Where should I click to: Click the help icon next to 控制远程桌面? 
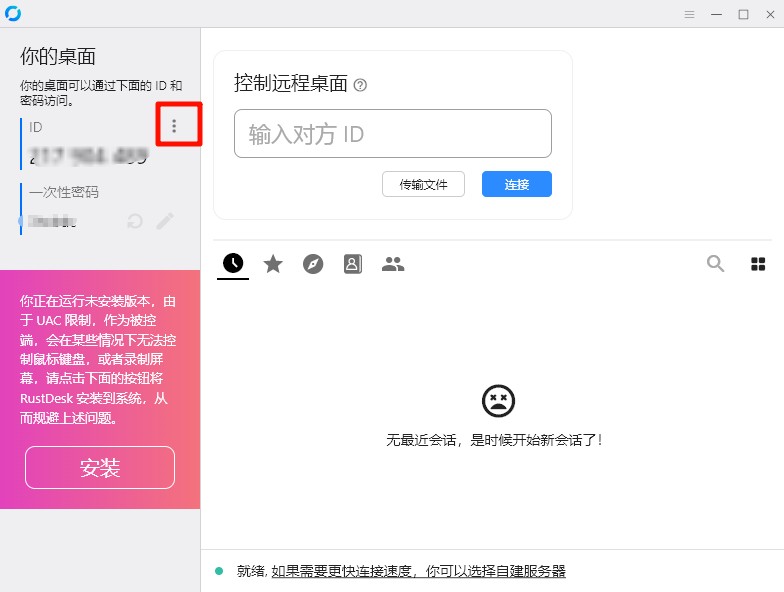point(361,85)
